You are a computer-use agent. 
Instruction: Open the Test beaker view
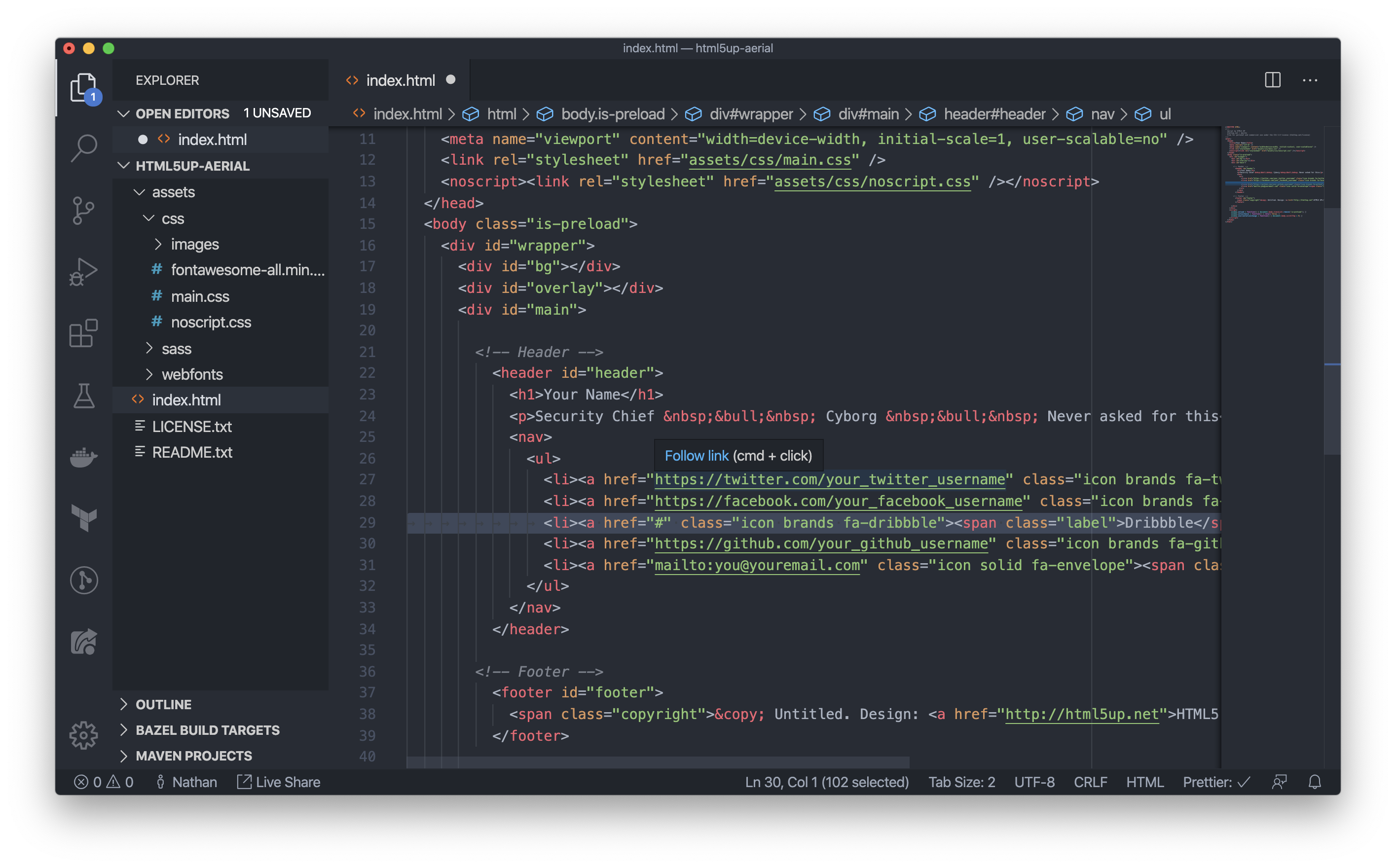[x=84, y=396]
